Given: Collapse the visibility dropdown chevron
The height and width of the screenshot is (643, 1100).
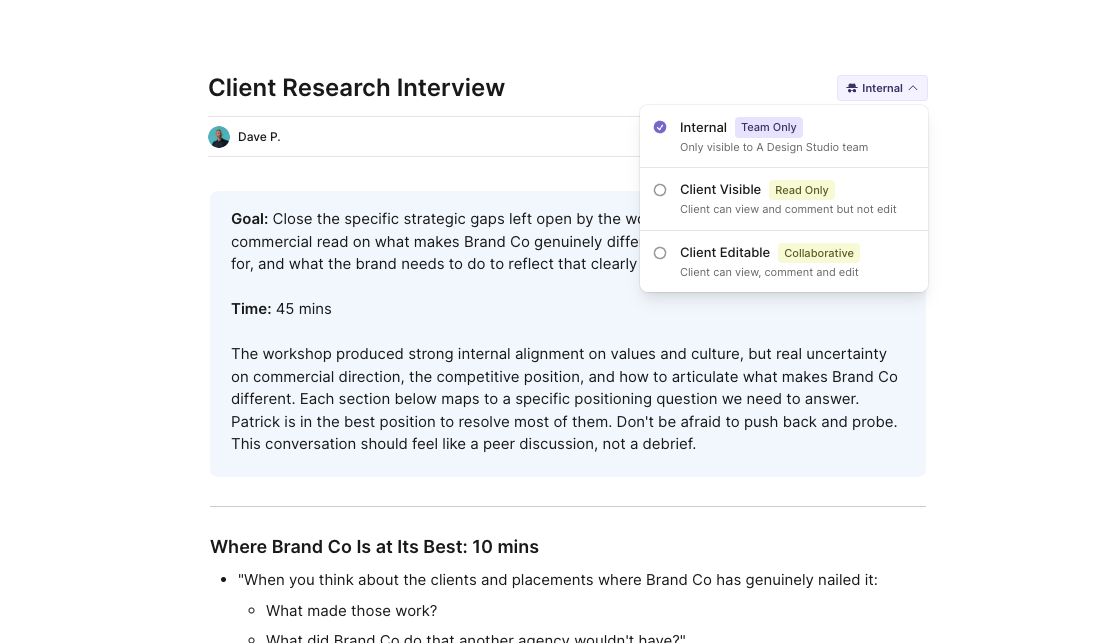Looking at the screenshot, I should coord(913,88).
